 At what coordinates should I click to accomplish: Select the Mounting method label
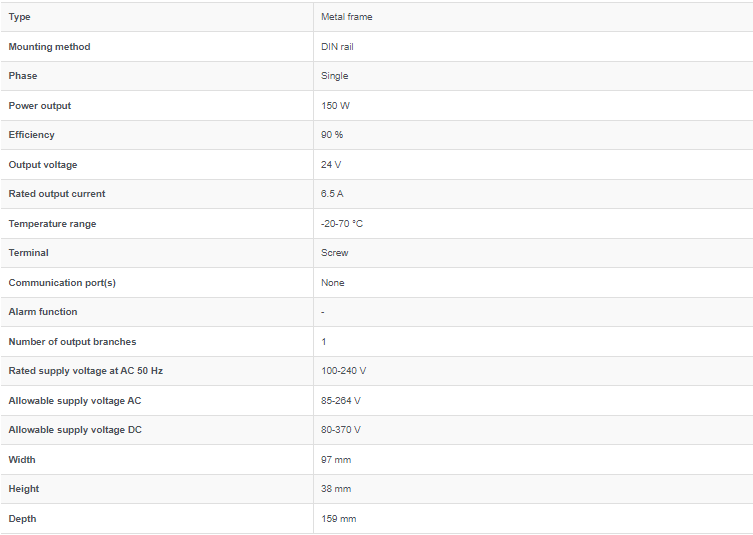(x=49, y=47)
